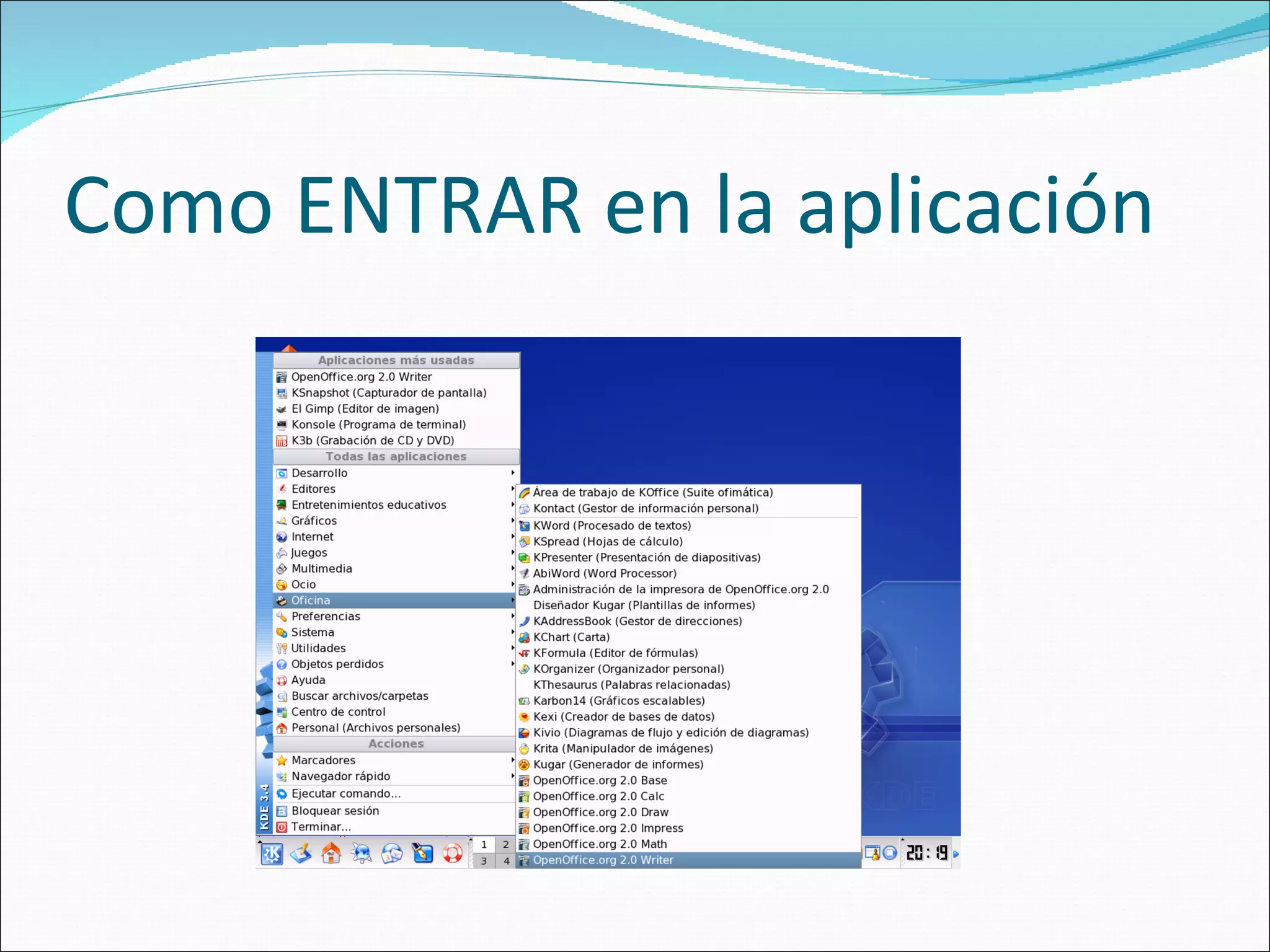The height and width of the screenshot is (952, 1270).
Task: Expand the Preferencias submenu arrow
Action: click(x=513, y=616)
